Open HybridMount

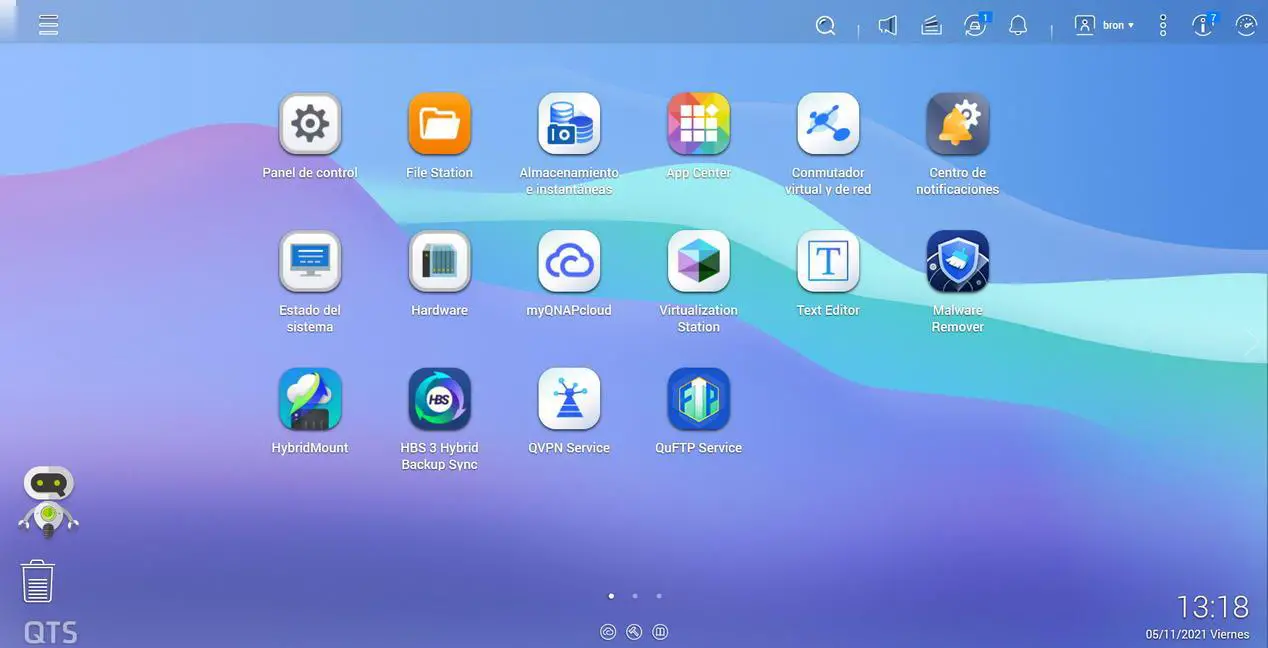coord(310,399)
